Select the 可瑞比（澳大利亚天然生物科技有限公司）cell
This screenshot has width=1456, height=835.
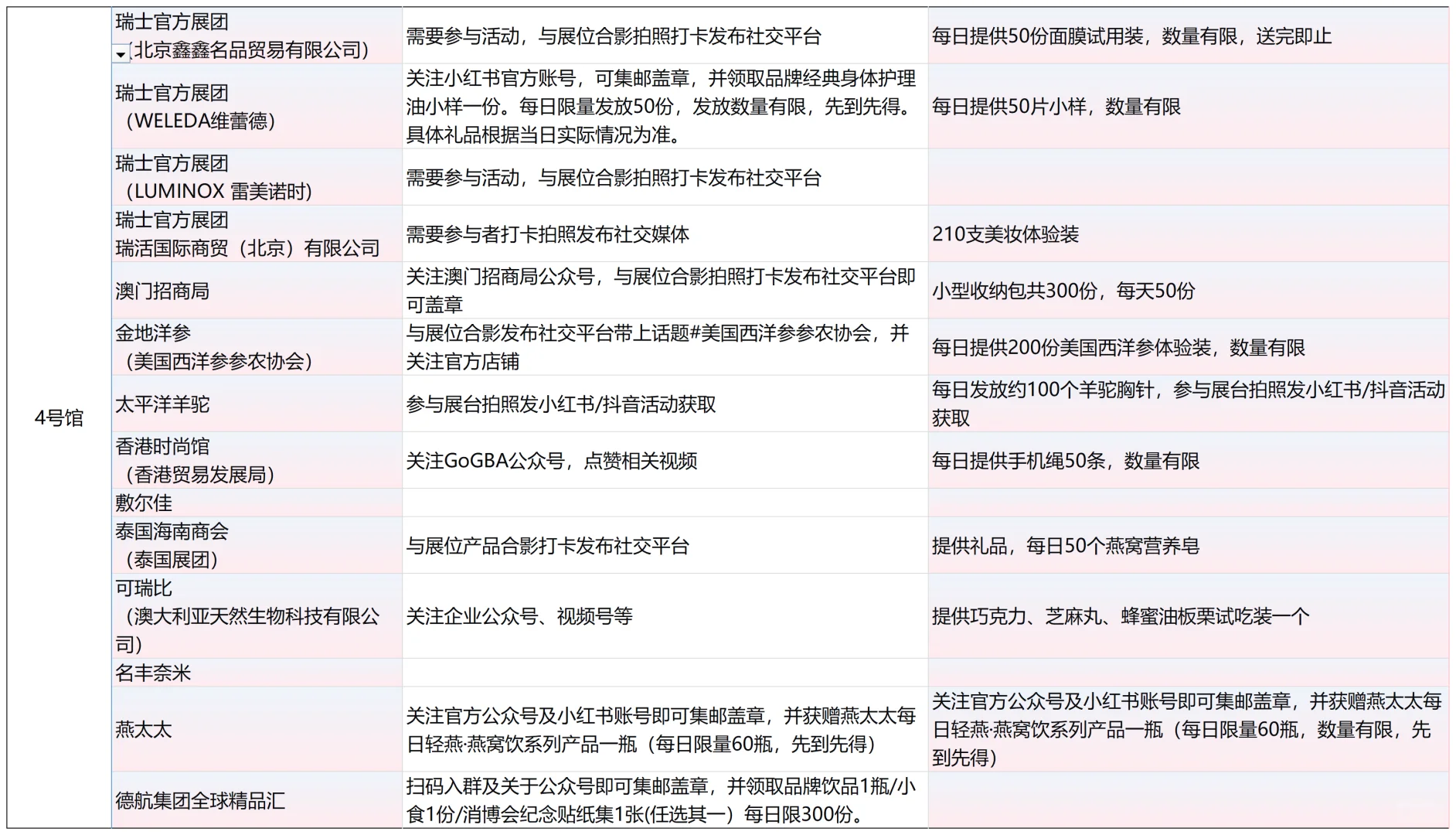pyautogui.click(x=257, y=616)
